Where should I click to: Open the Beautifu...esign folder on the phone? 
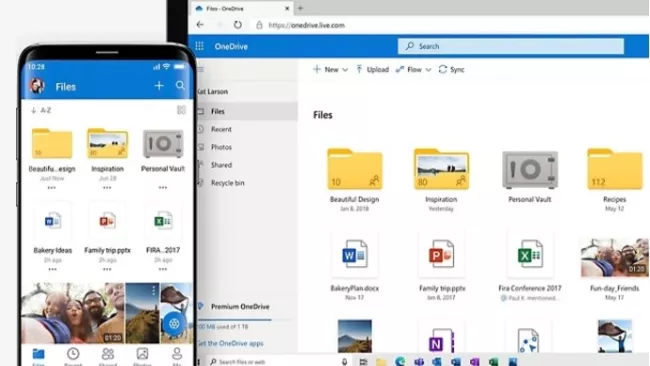52,143
